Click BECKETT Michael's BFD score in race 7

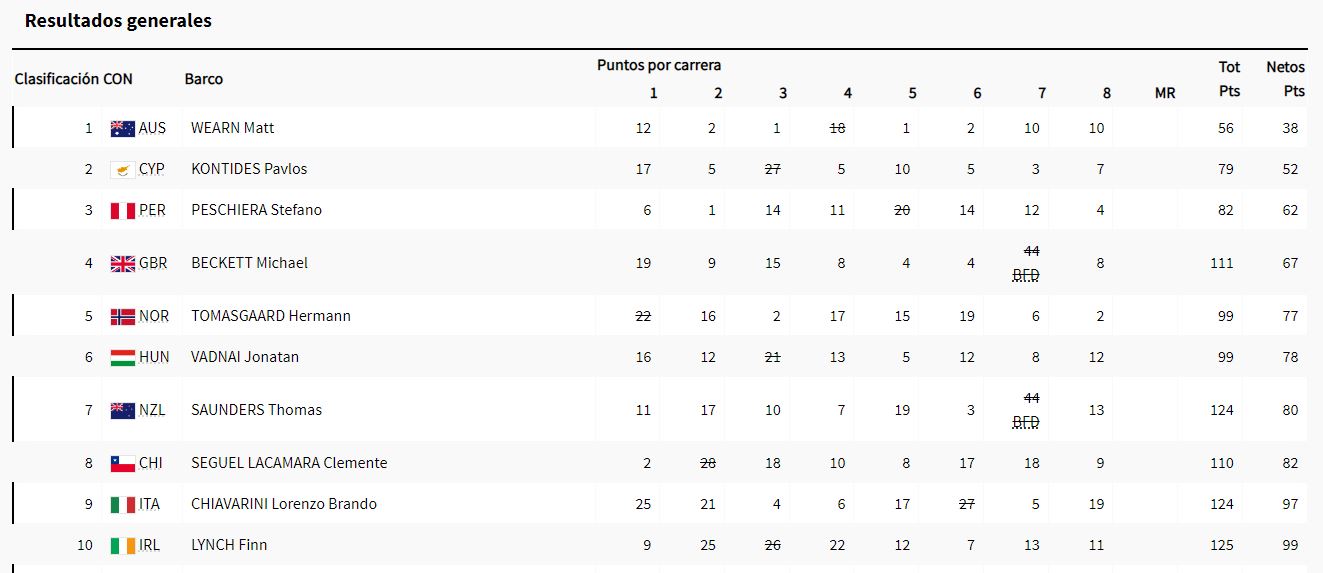coord(1026,276)
